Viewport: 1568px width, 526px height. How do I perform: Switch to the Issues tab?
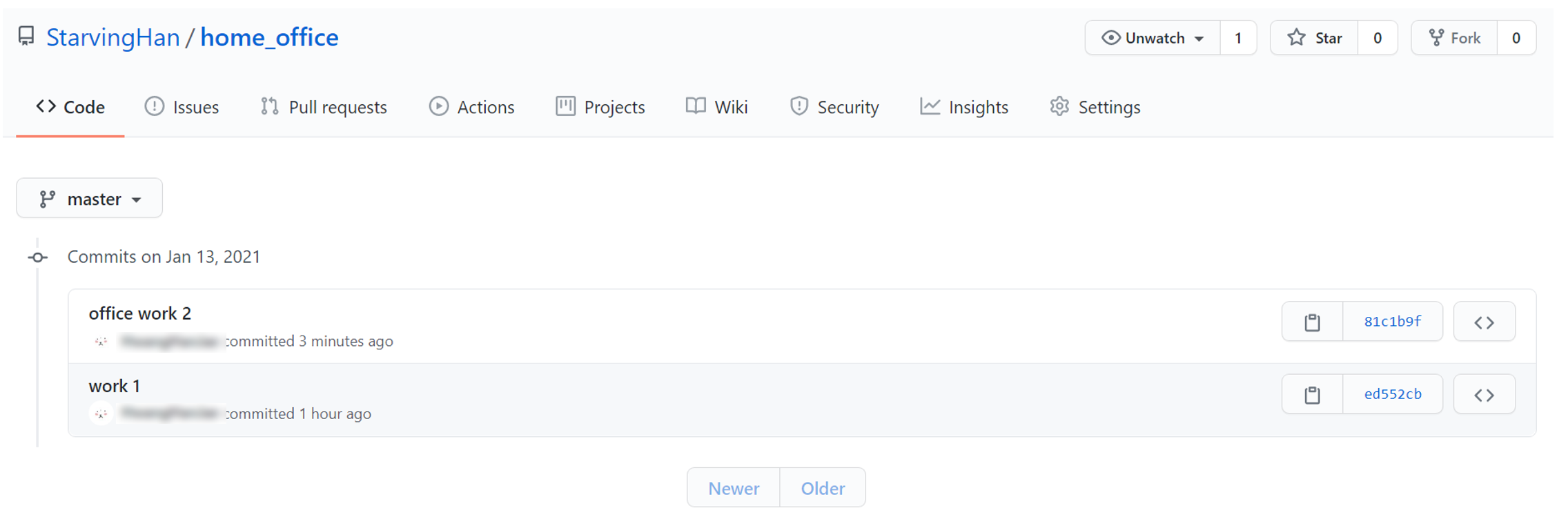tap(182, 107)
